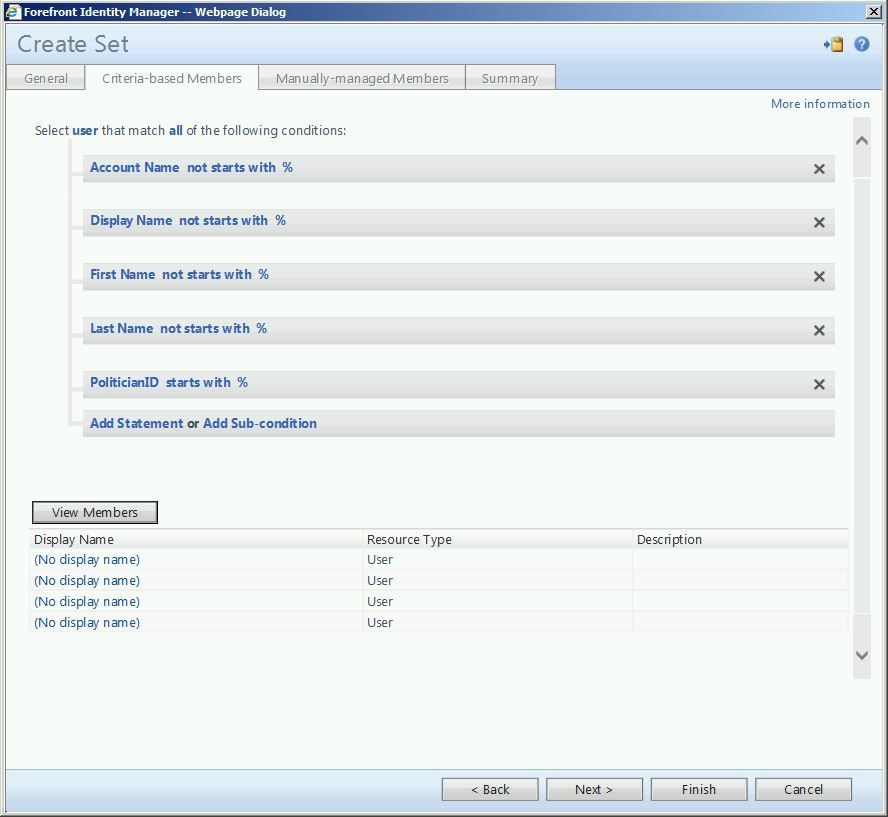Change Account Name 'not starts with' operator
This screenshot has width=888, height=817.
231,168
